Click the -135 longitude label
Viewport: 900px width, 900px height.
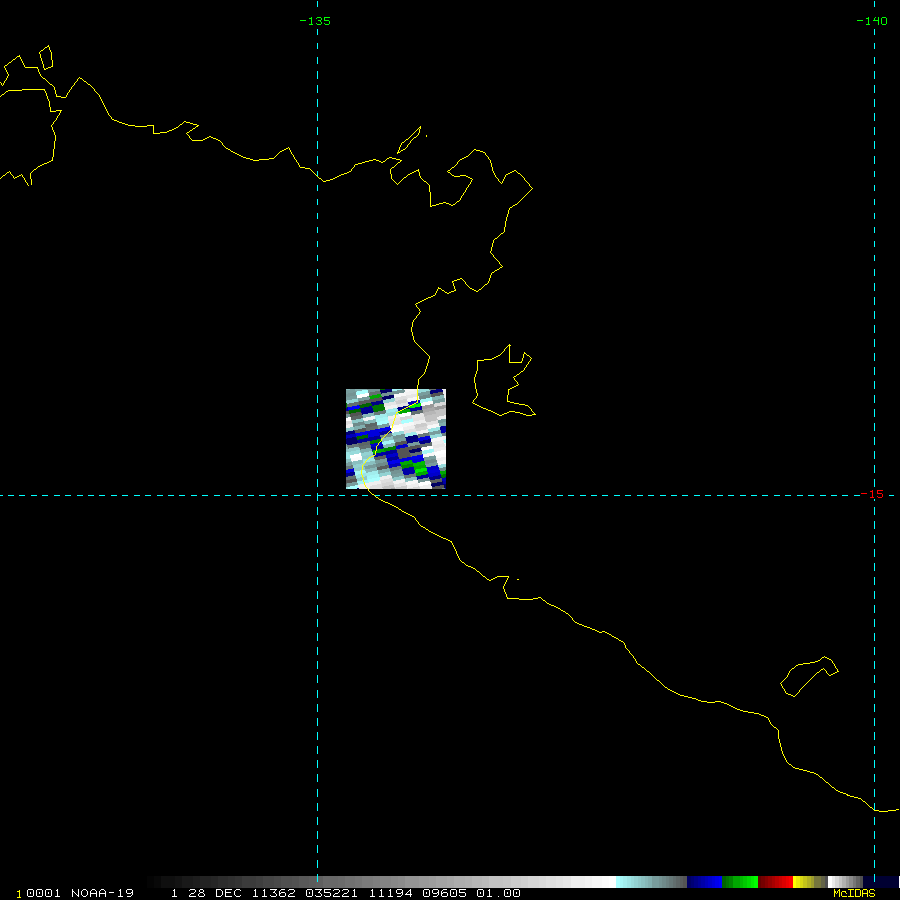click(315, 21)
